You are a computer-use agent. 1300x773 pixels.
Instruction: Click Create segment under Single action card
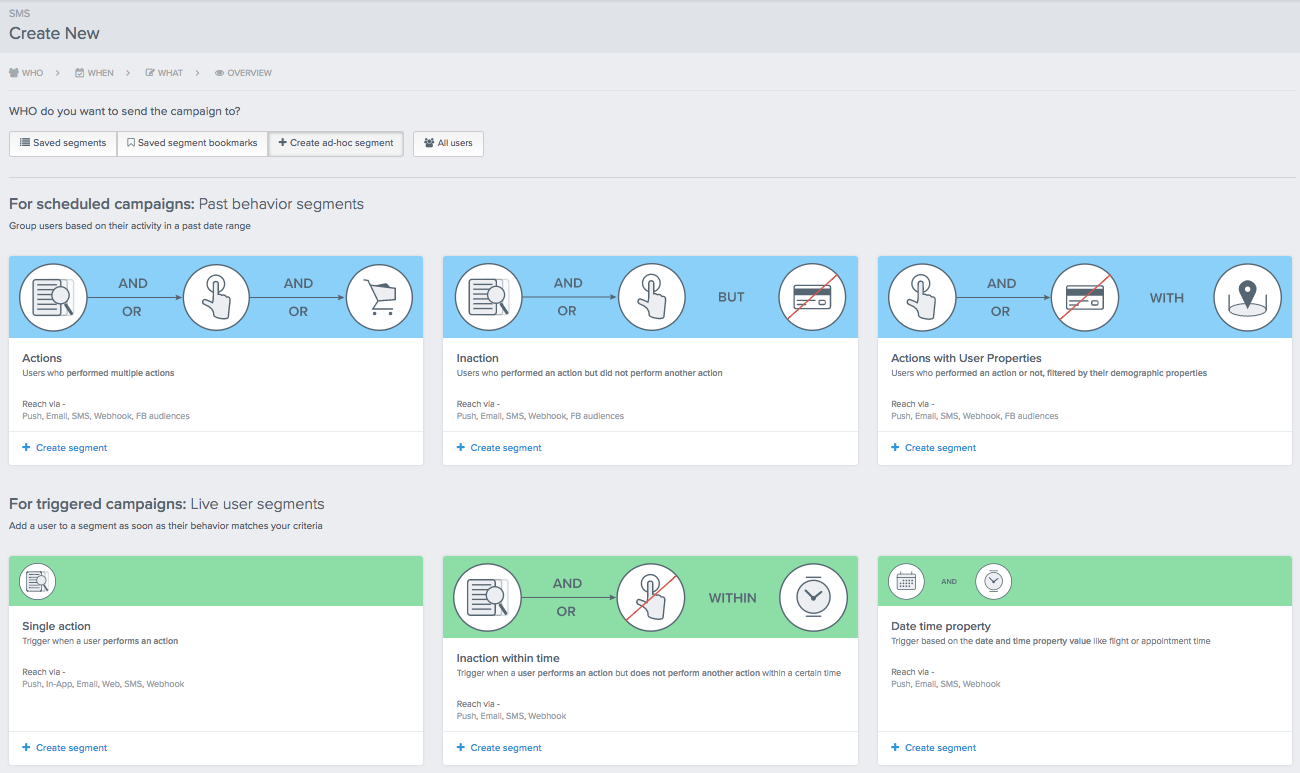point(64,747)
